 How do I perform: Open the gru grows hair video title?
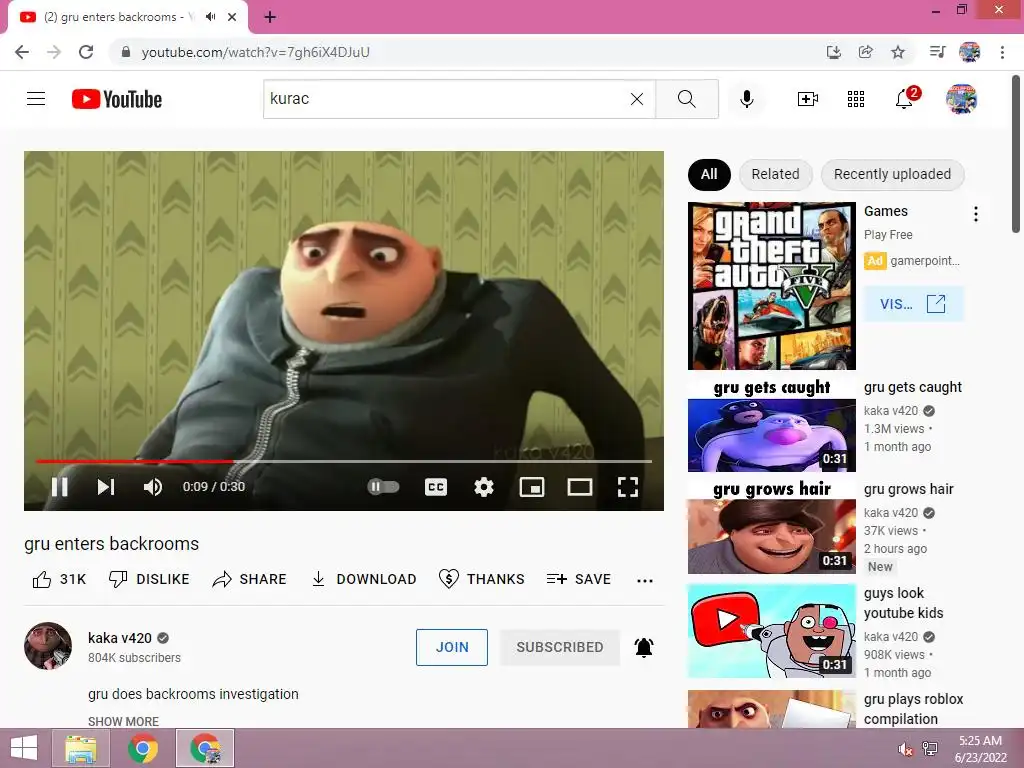(908, 489)
